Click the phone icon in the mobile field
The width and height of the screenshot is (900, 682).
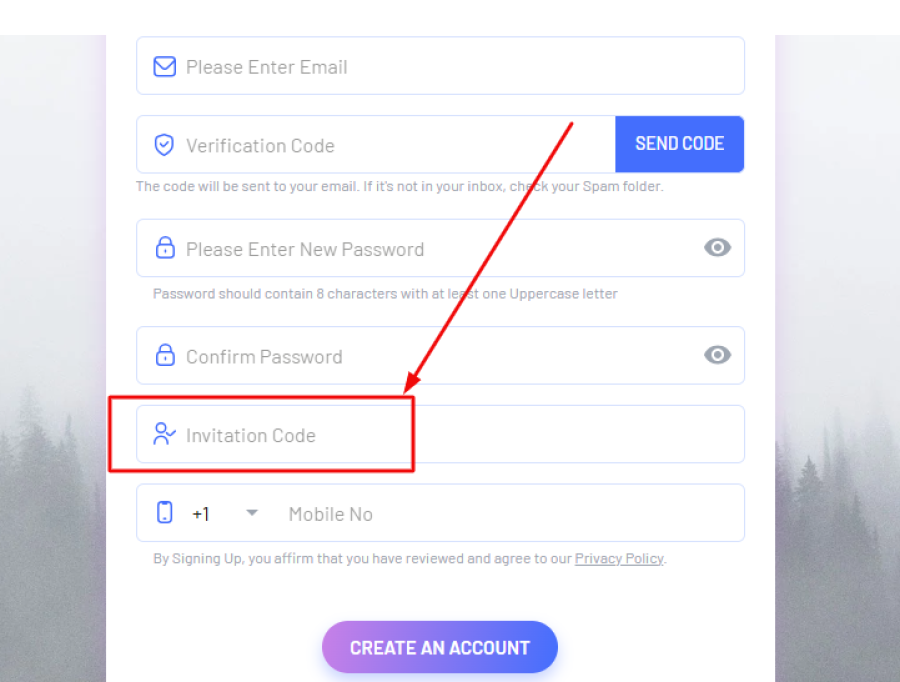click(165, 513)
